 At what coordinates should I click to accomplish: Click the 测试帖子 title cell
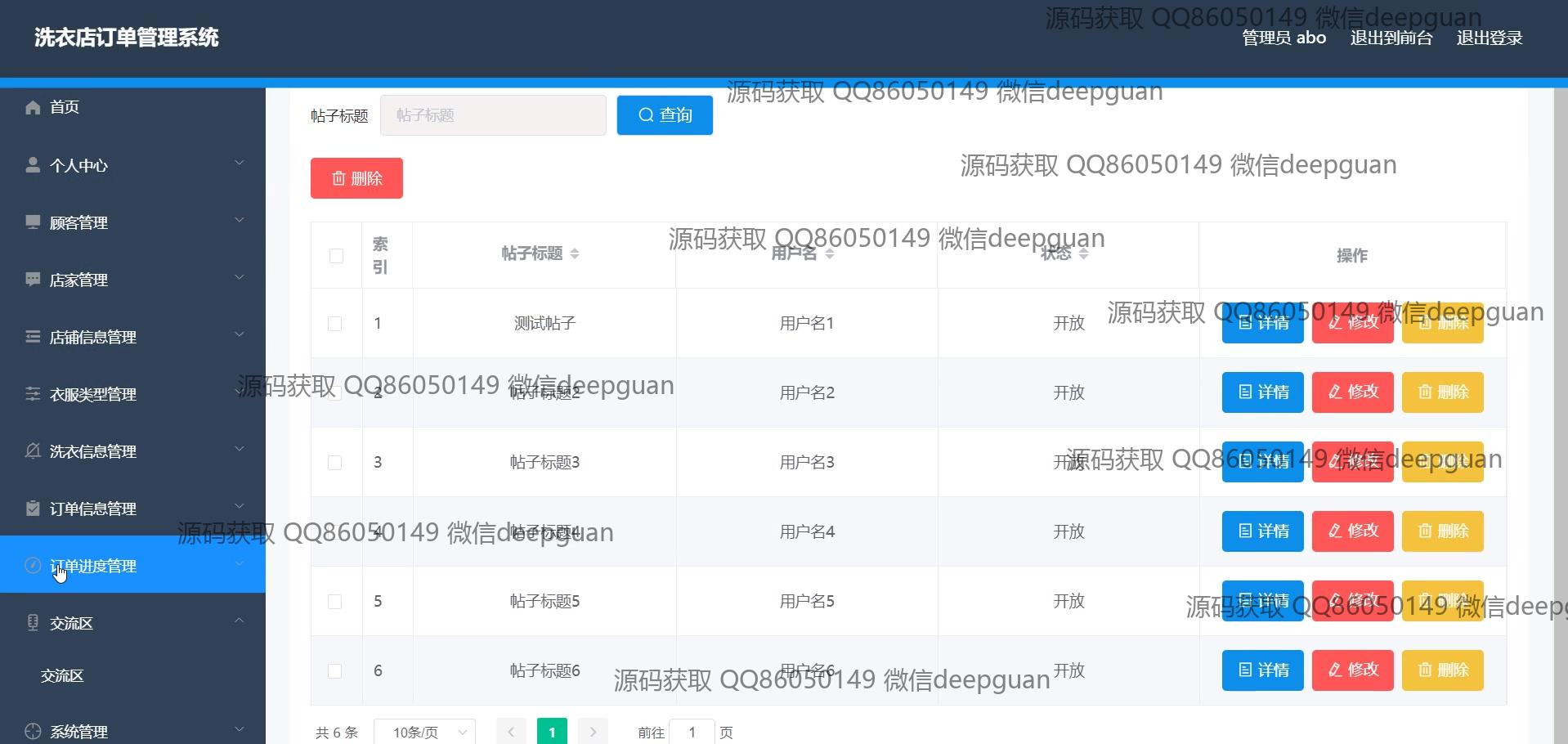tap(544, 324)
